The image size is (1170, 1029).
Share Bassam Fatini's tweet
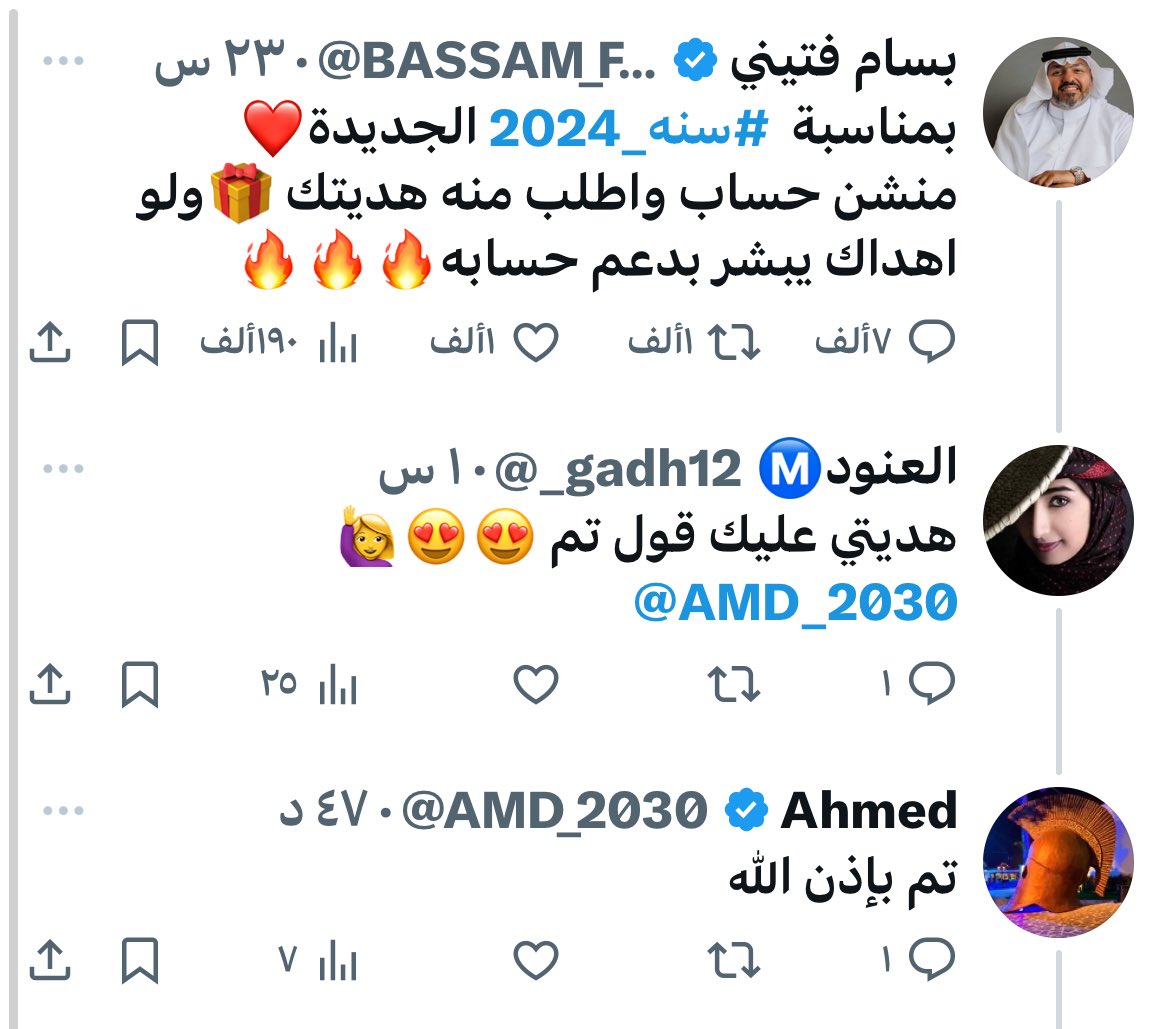50,343
